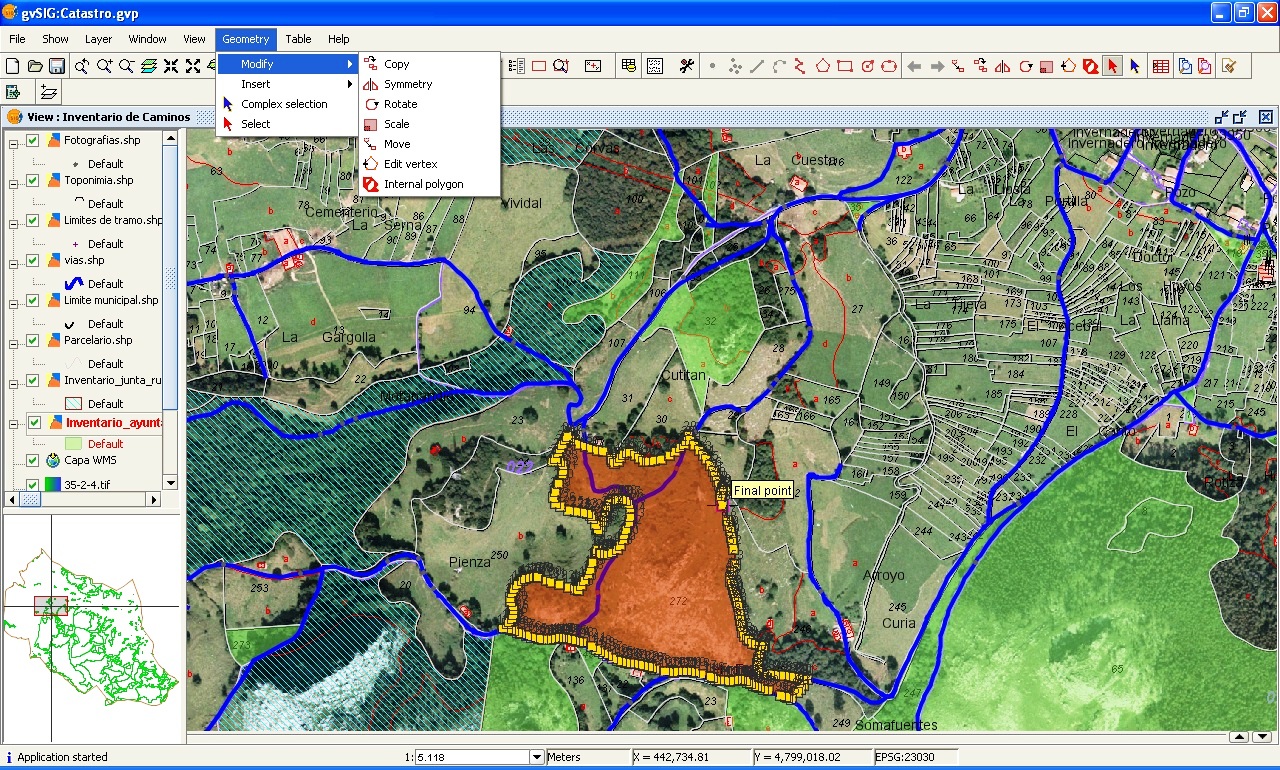This screenshot has height=770, width=1280.
Task: Select the Ellipse drawing tool
Action: point(890,66)
